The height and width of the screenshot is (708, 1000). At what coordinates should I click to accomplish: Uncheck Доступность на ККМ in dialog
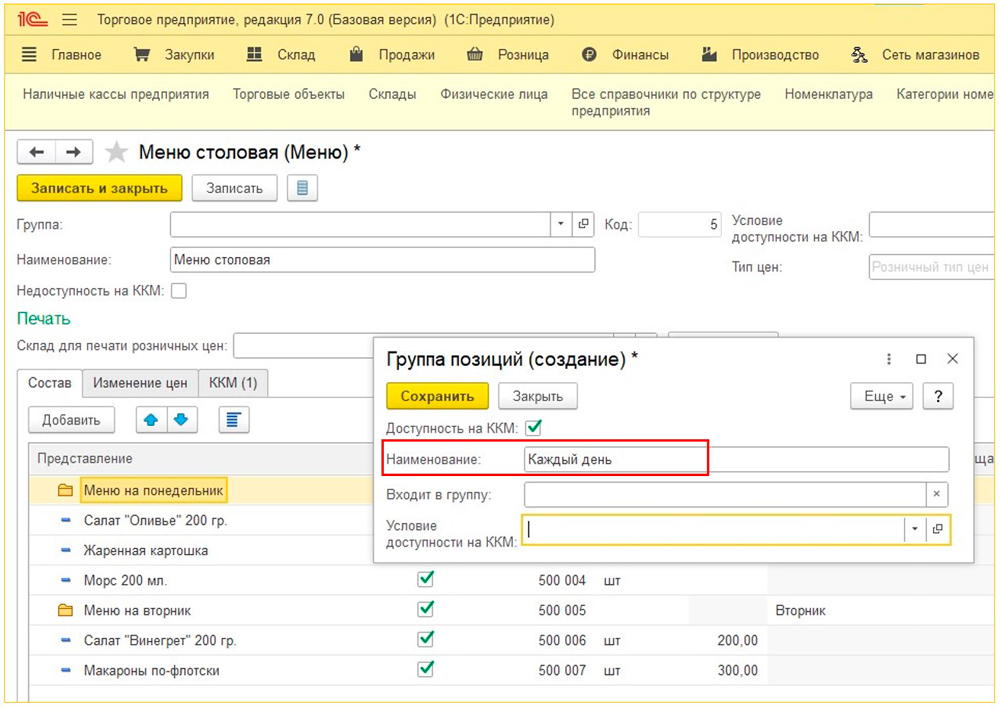[534, 428]
